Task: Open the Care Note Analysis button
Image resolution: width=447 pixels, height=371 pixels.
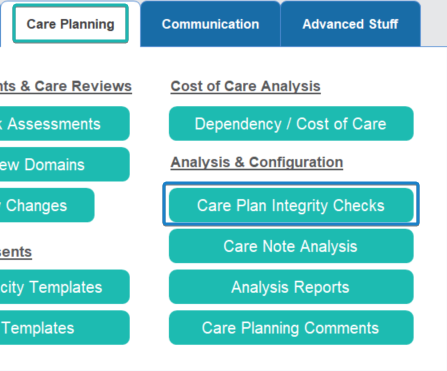Action: [x=291, y=246]
